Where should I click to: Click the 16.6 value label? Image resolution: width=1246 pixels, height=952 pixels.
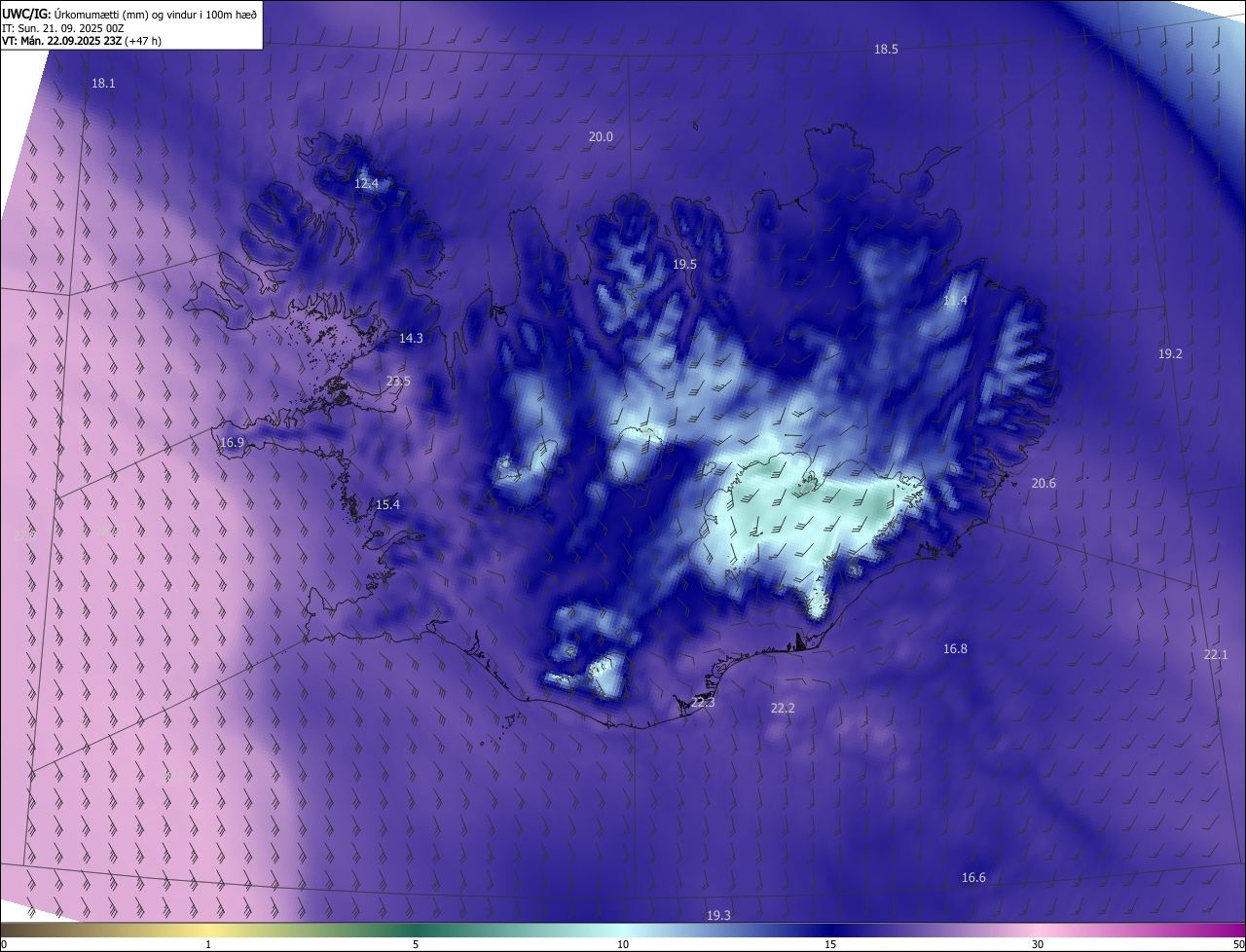[973, 878]
